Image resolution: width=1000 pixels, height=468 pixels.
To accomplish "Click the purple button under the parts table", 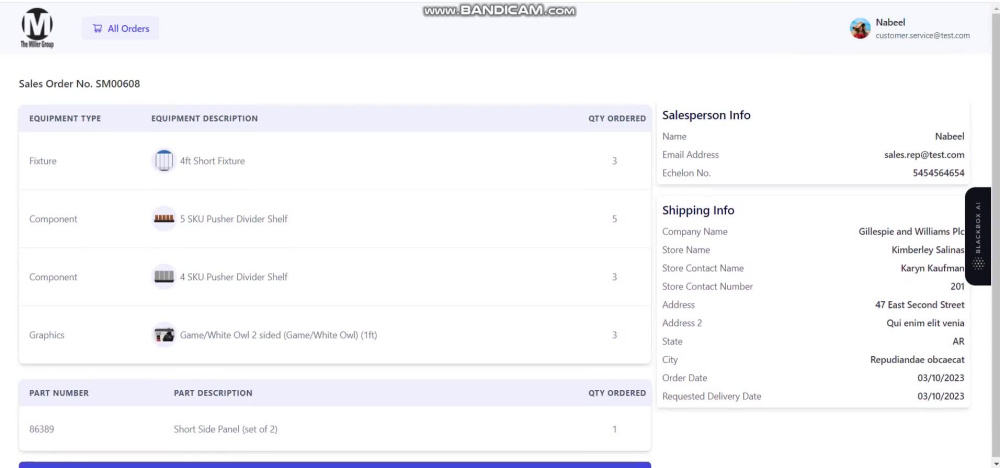I will pyautogui.click(x=335, y=465).
